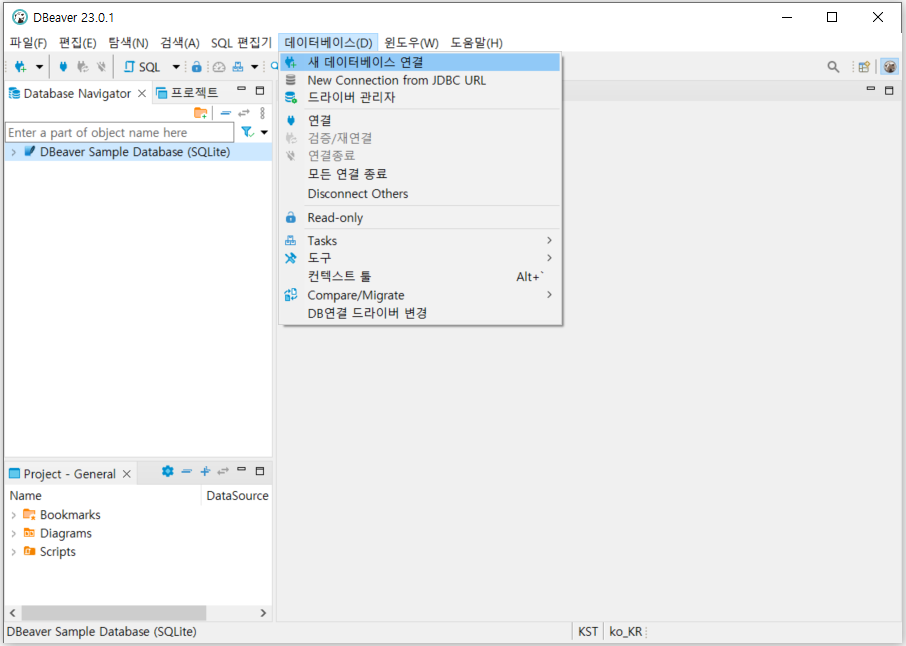This screenshot has width=906, height=646.
Task: Toggle link with editor in Database Navigator
Action: click(x=244, y=113)
